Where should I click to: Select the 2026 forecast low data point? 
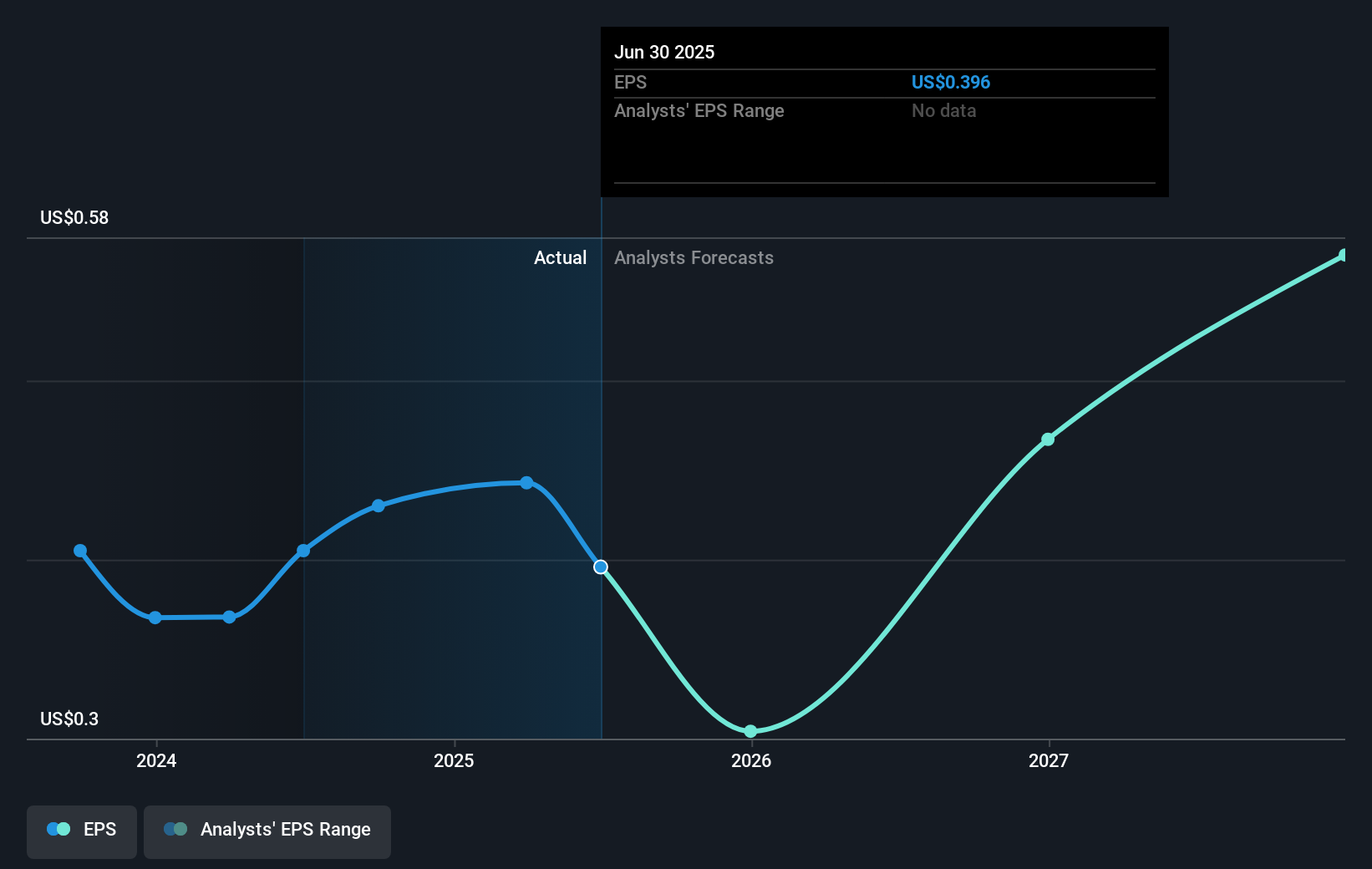click(750, 731)
